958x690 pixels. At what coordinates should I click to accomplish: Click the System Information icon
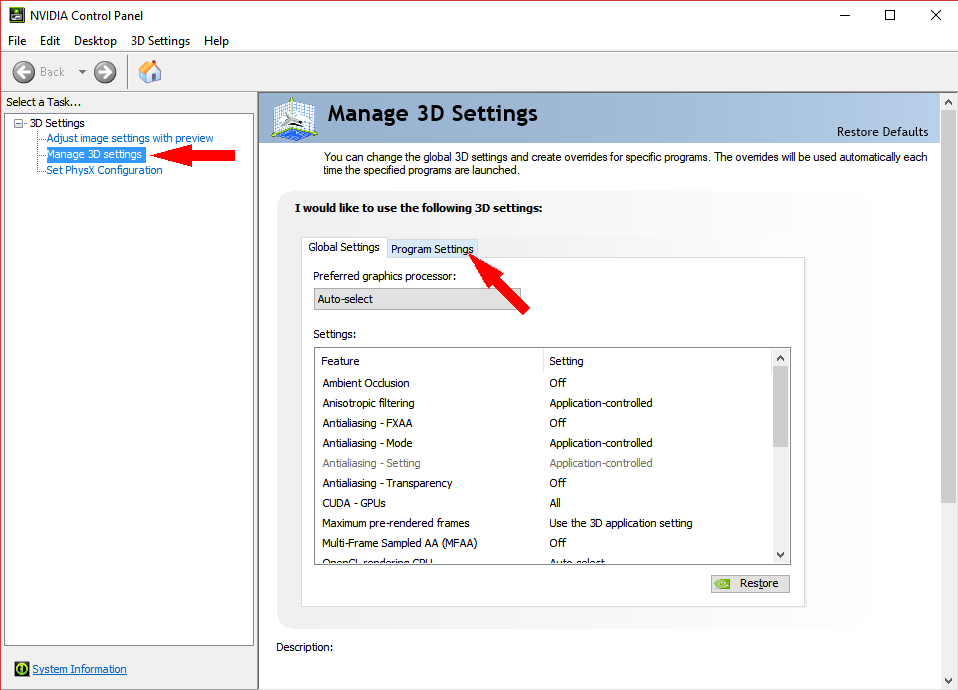click(21, 669)
